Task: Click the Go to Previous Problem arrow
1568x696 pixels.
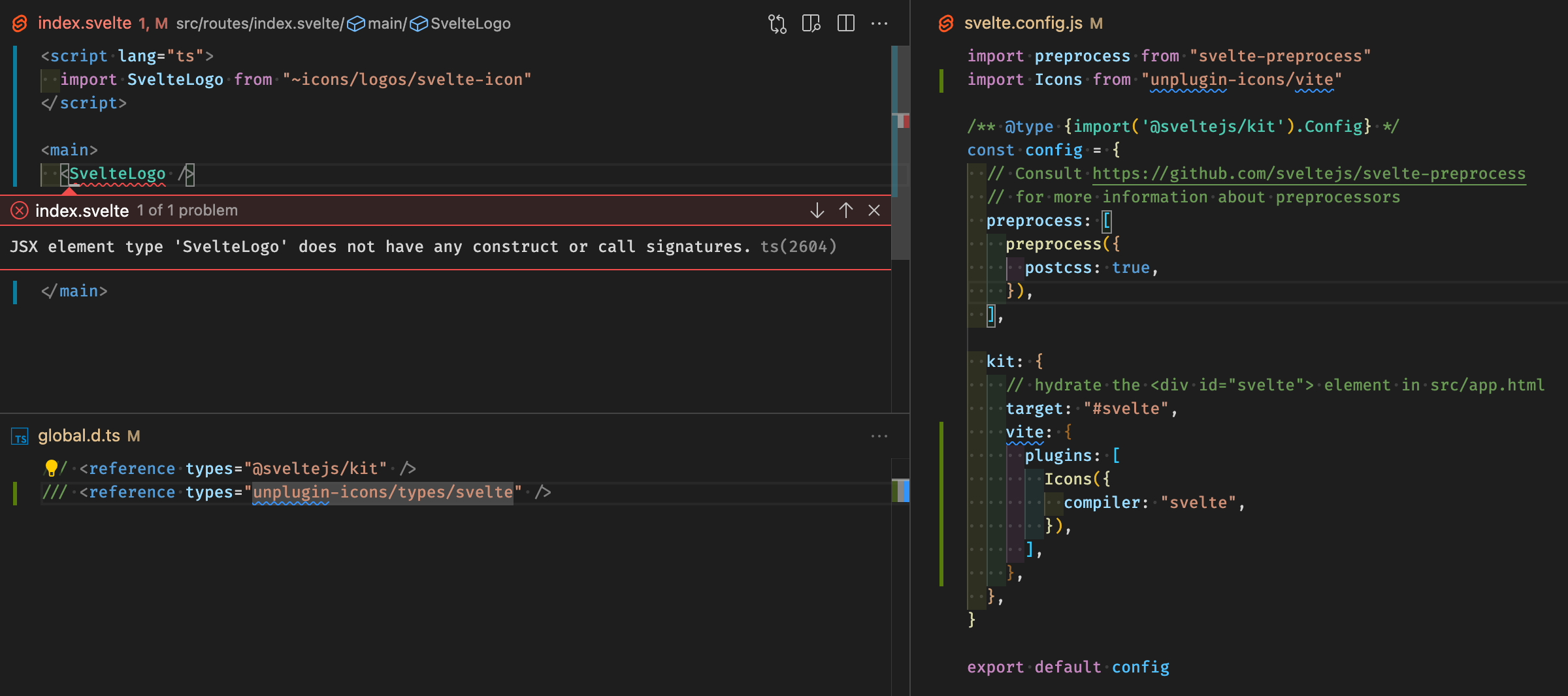Action: 846,210
